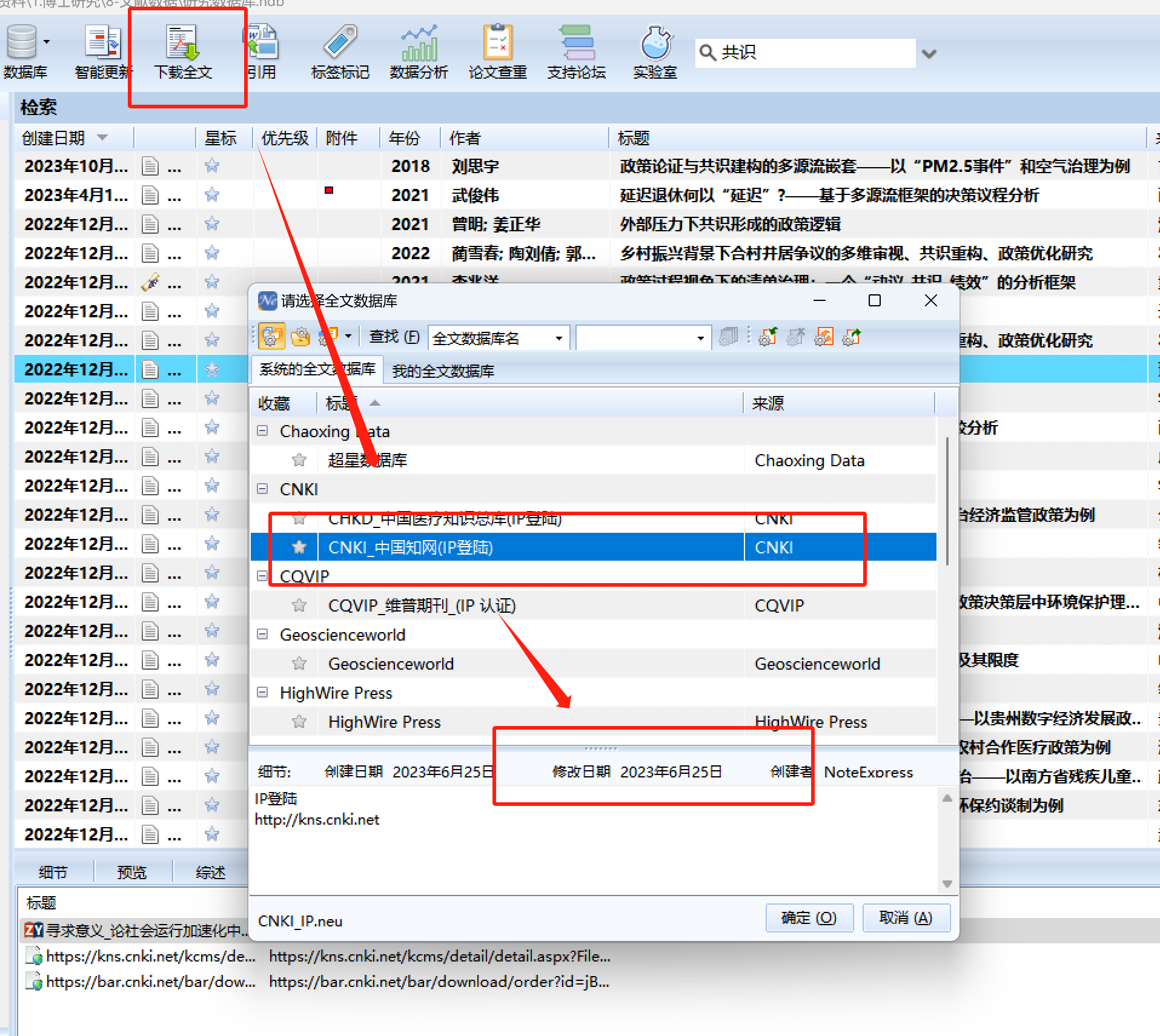Switch to 我的全文数据库 tab
Screen dimensions: 1160x1036
[x=443, y=371]
